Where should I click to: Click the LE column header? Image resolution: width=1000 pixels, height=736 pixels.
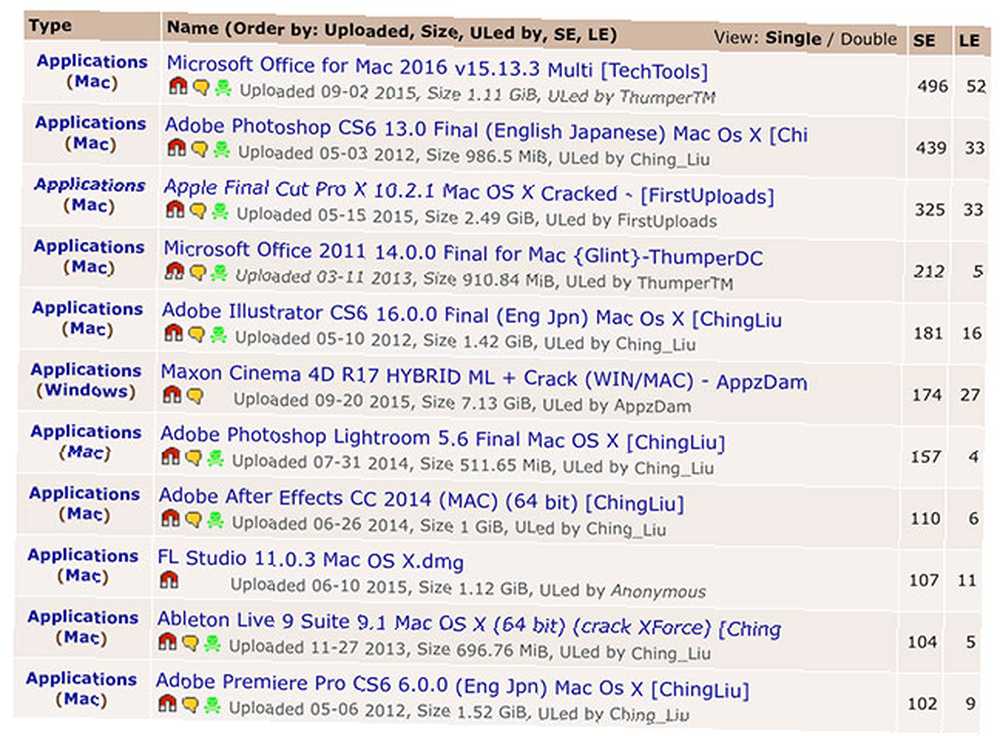tap(969, 41)
